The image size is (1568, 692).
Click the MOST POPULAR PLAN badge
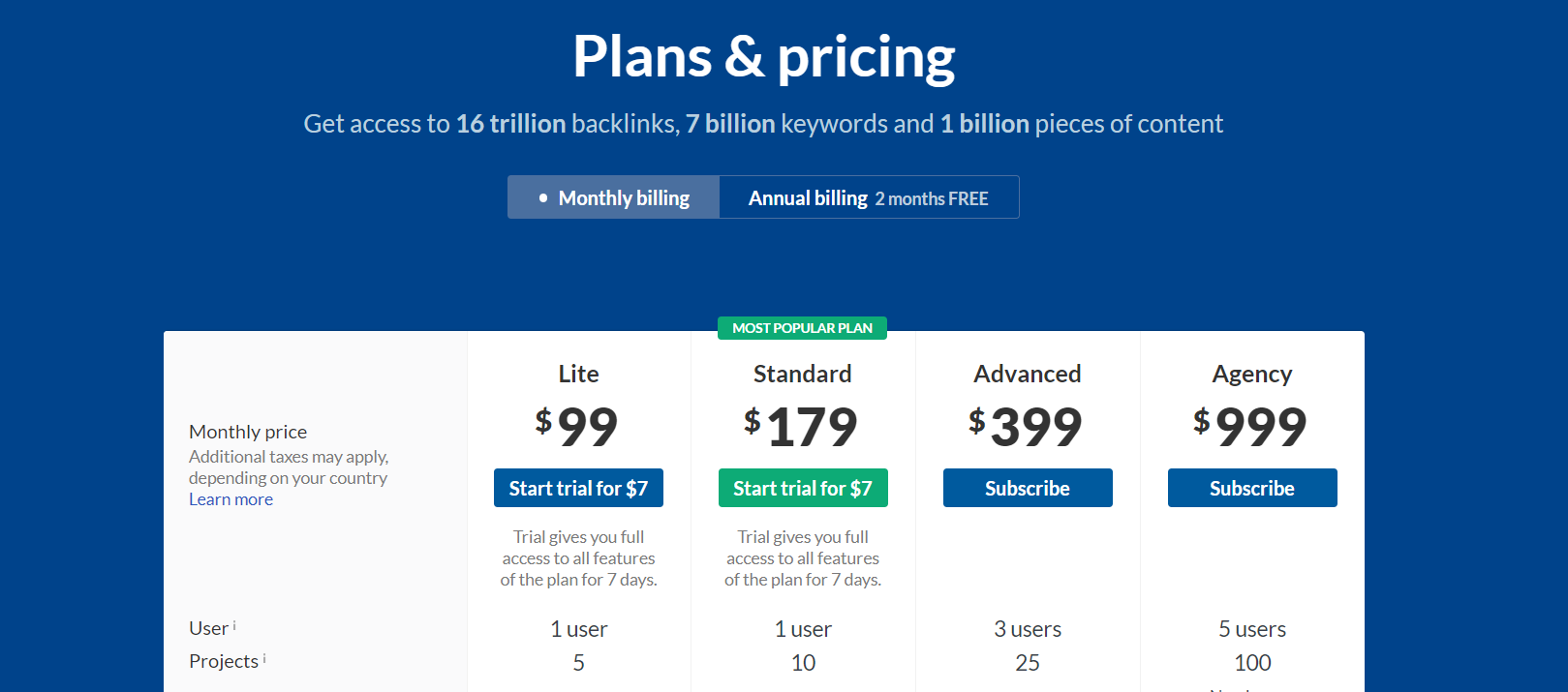[x=802, y=328]
